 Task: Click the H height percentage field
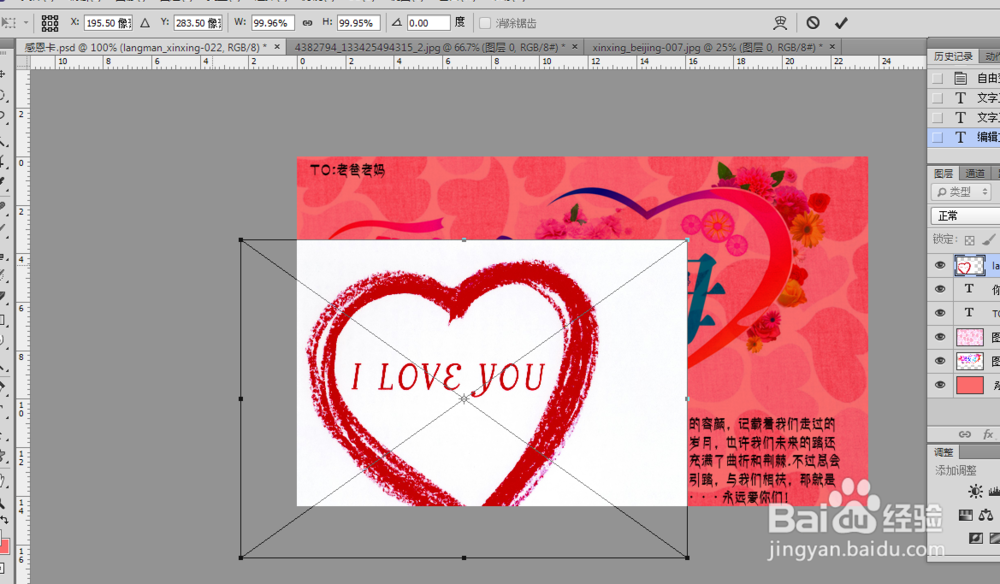tap(358, 23)
